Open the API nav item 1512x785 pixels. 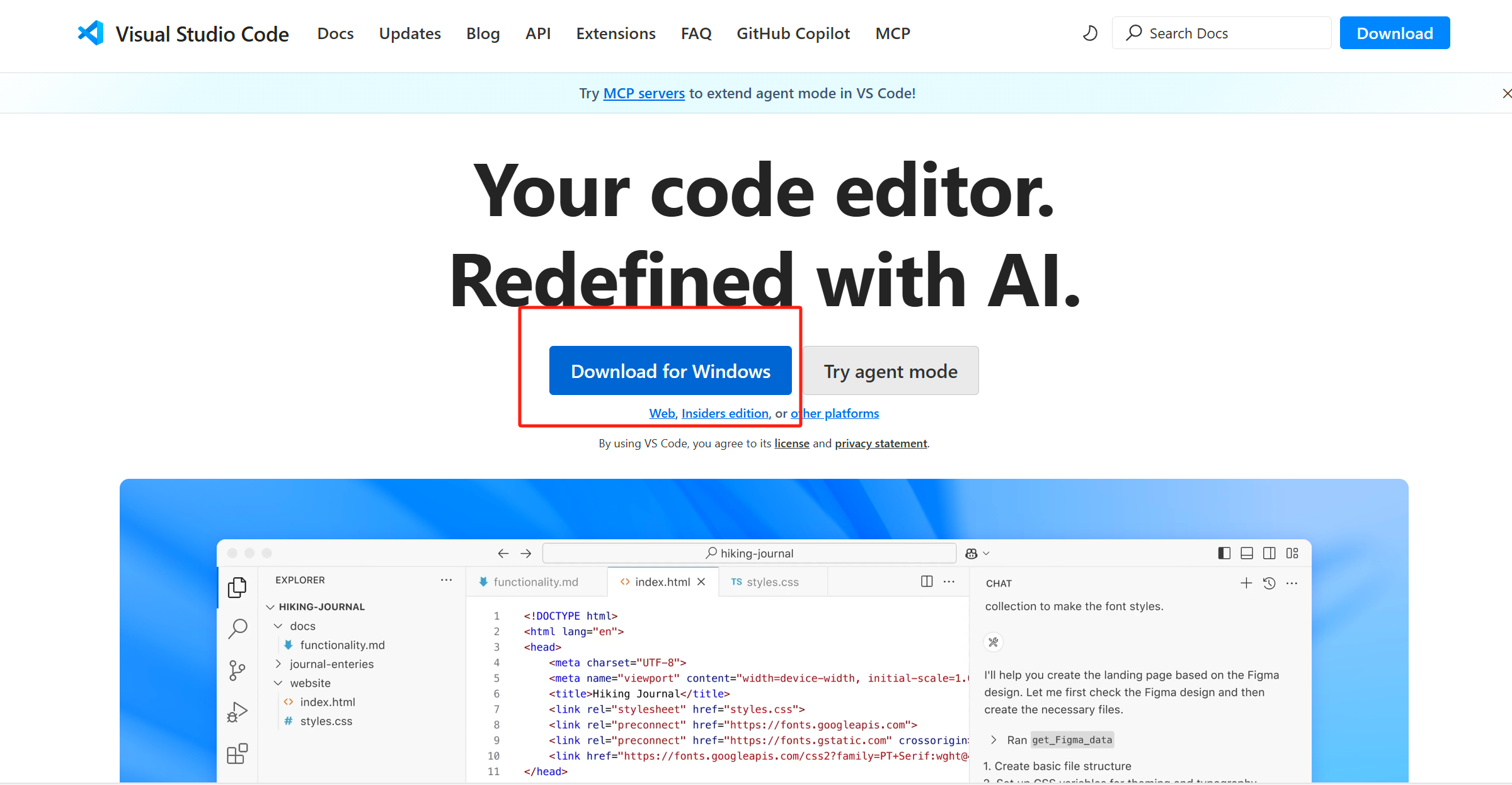538,33
